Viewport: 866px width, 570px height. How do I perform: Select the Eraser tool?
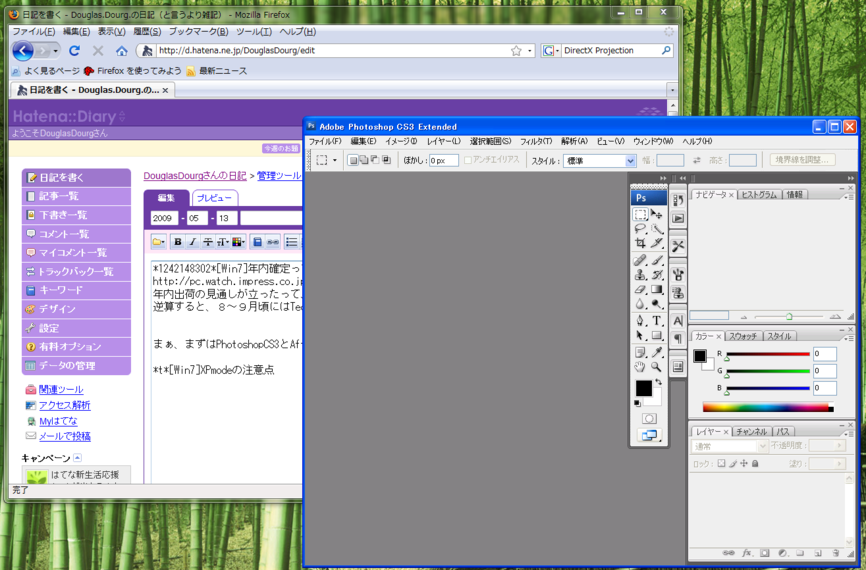(x=641, y=289)
